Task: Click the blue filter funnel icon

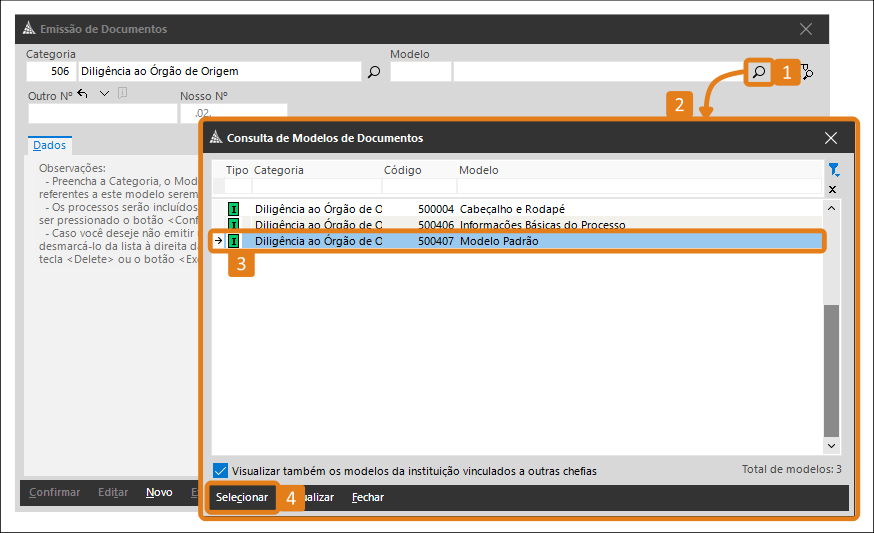Action: (x=833, y=169)
